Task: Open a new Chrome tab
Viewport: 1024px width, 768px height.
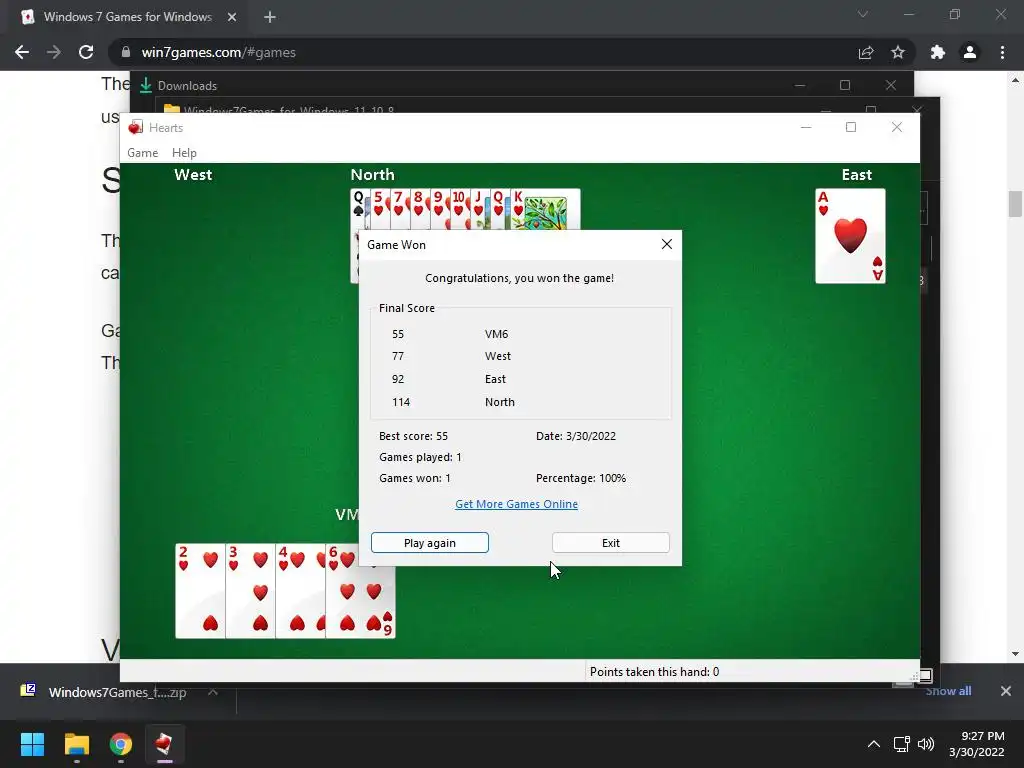Action: tap(270, 17)
